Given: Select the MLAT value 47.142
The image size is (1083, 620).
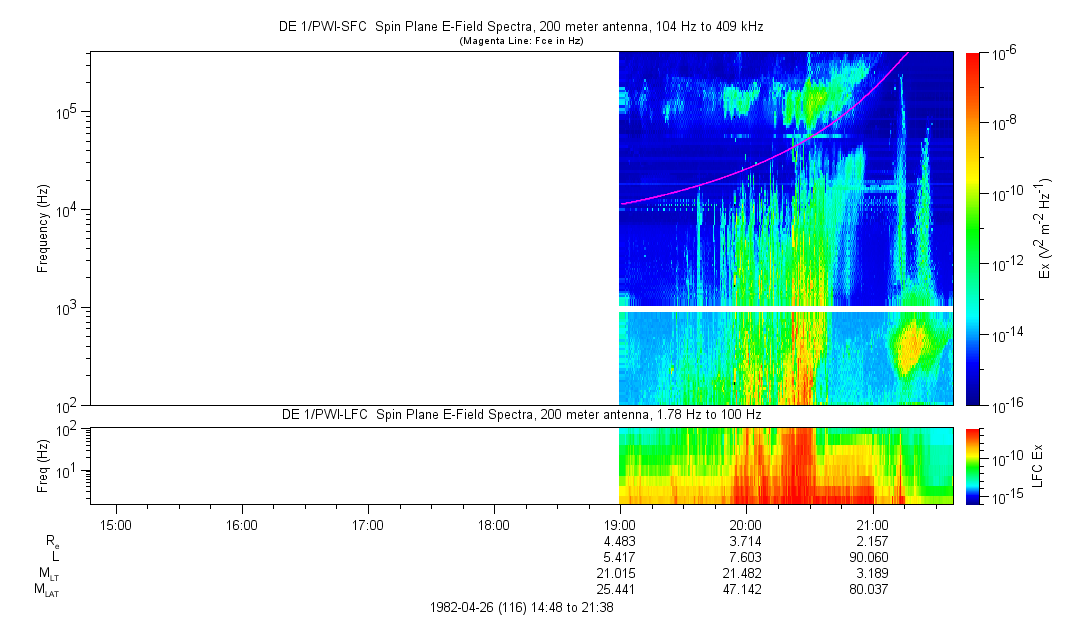Looking at the screenshot, I should (x=746, y=590).
